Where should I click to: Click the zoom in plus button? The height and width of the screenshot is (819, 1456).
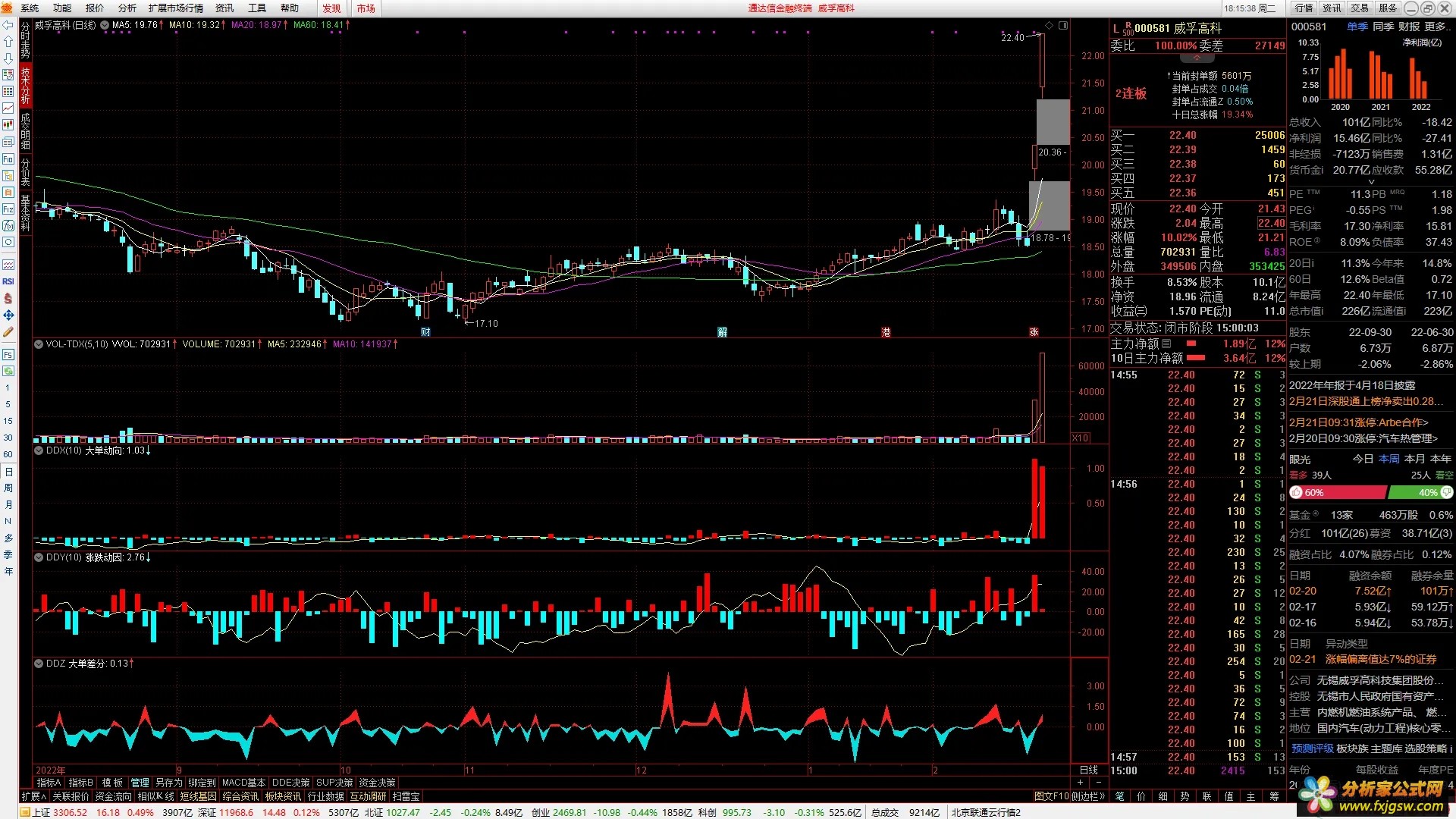(1081, 782)
